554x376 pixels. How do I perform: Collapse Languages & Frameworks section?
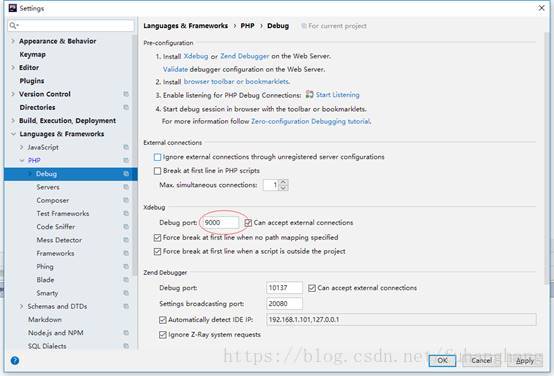click(13, 134)
